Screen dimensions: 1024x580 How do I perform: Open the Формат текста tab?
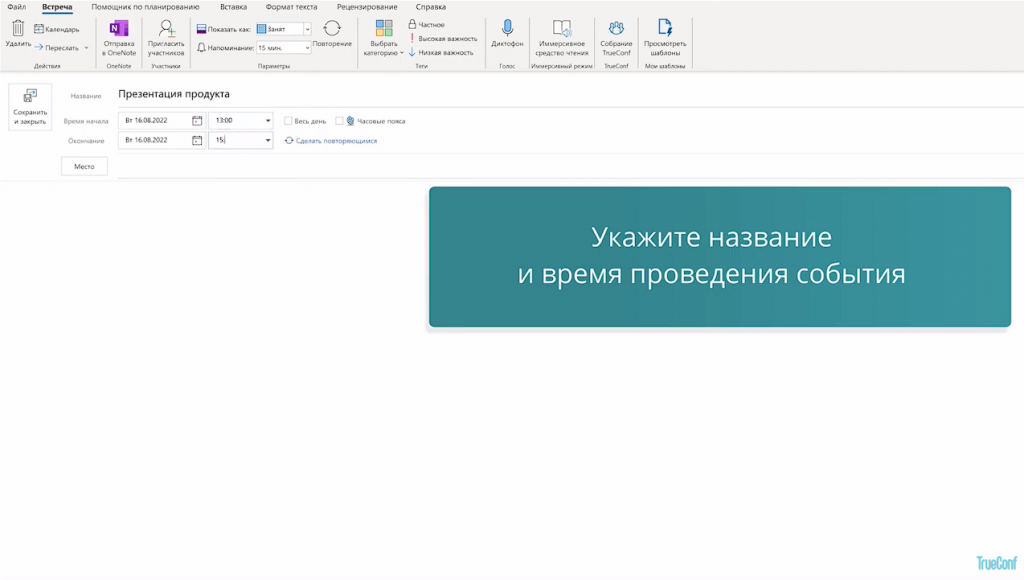pyautogui.click(x=291, y=7)
